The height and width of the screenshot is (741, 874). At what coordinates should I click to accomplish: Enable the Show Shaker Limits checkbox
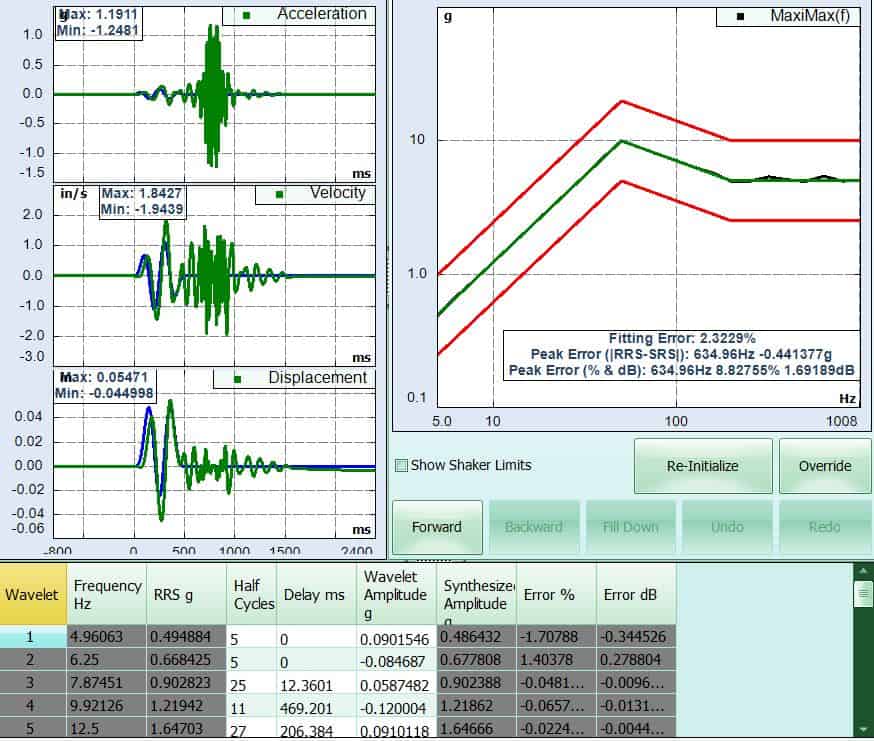tap(402, 465)
